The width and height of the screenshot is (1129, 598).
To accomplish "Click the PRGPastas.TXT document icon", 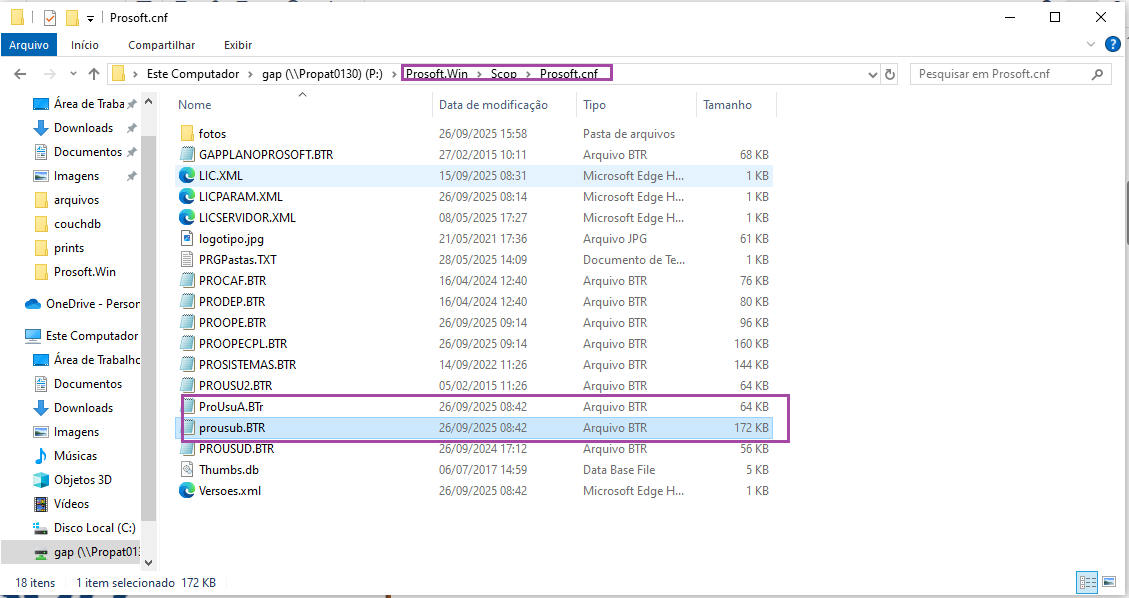I will (187, 260).
